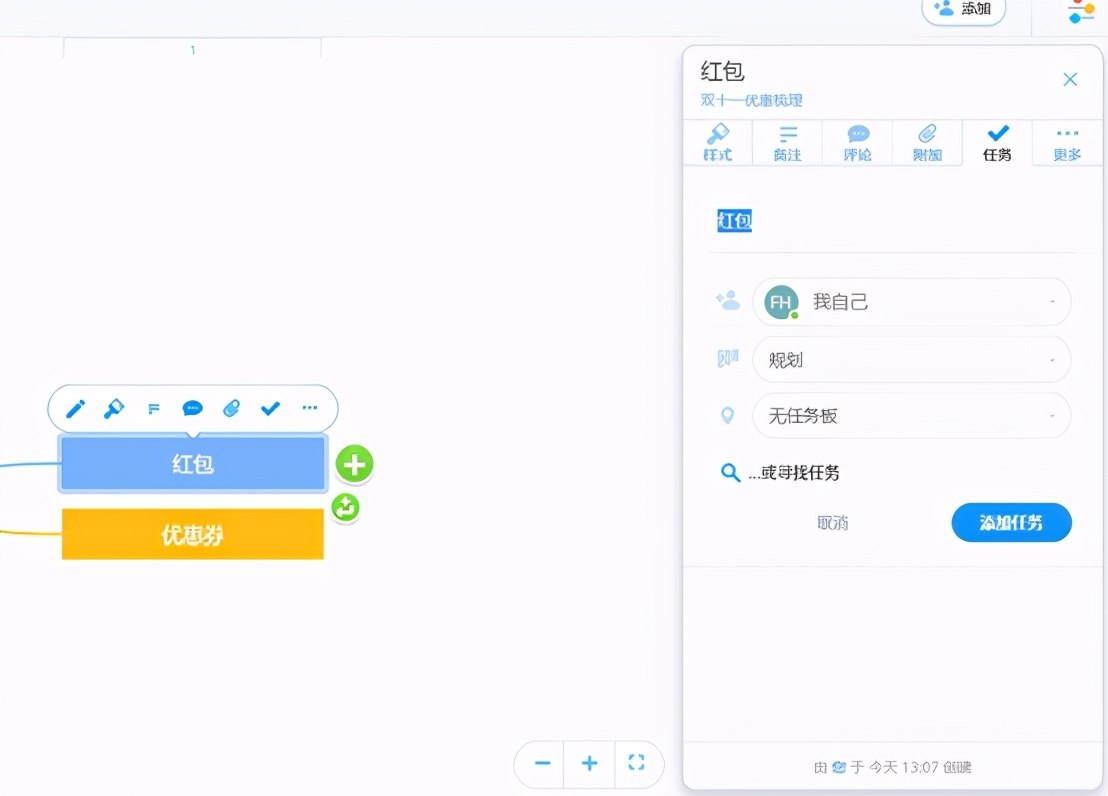Zoom out with the minus button
Viewport: 1108px width, 796px height.
click(x=542, y=763)
